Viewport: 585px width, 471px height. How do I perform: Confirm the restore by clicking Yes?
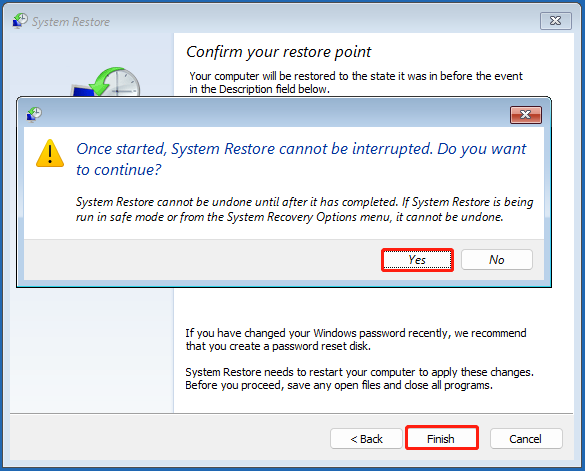(417, 260)
